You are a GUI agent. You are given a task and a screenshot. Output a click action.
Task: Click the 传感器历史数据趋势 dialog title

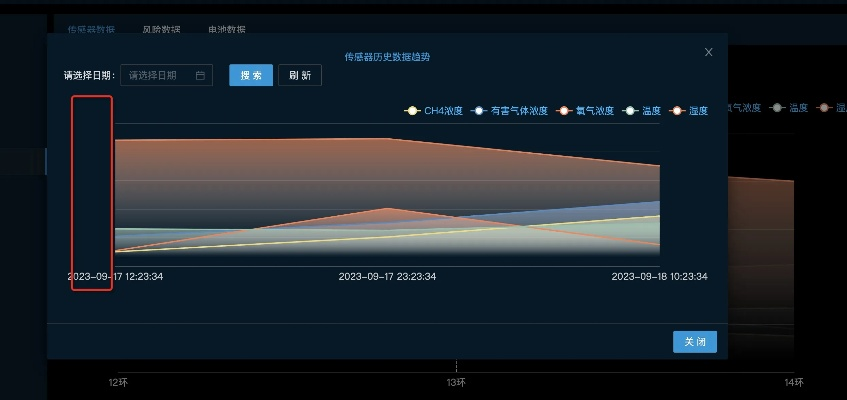[x=387, y=57]
